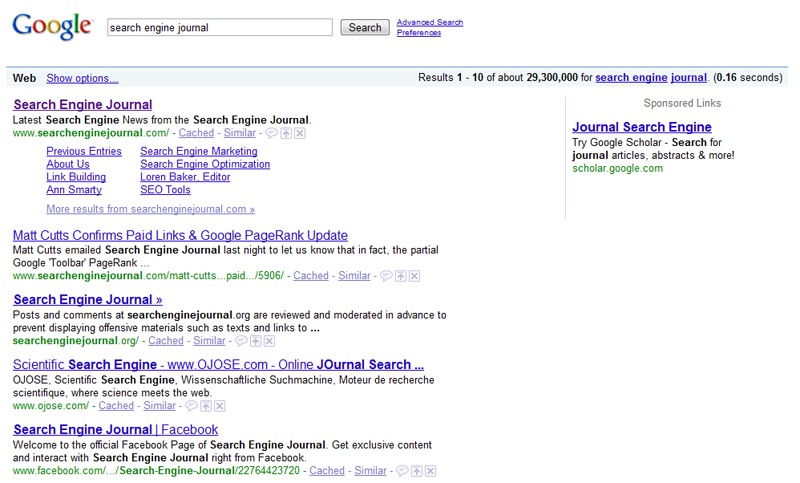The height and width of the screenshot is (483, 800).
Task: Open Similar link for Matt Cutts result
Action: 354,276
